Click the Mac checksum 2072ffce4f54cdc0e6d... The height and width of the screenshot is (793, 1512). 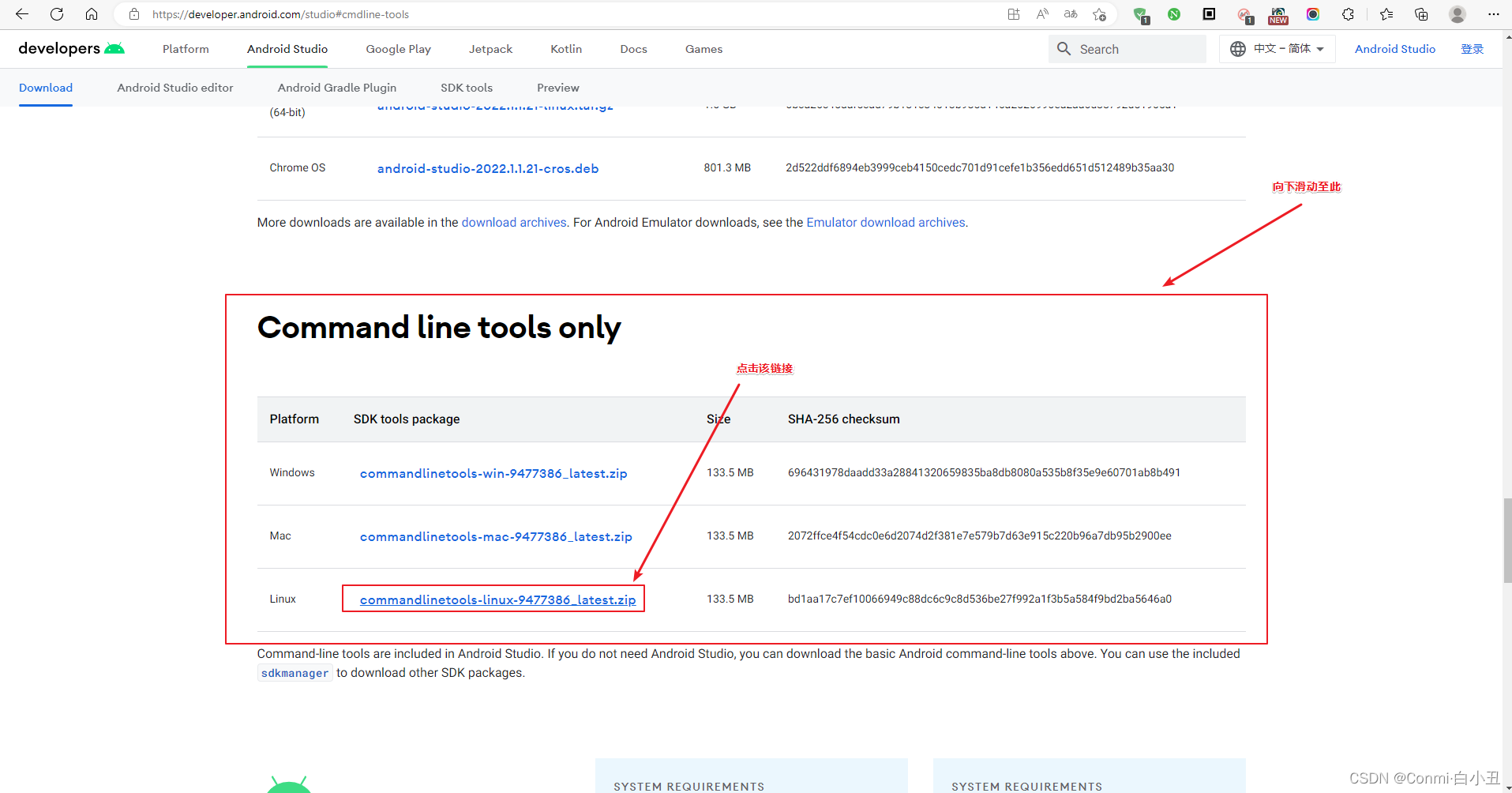(x=979, y=536)
